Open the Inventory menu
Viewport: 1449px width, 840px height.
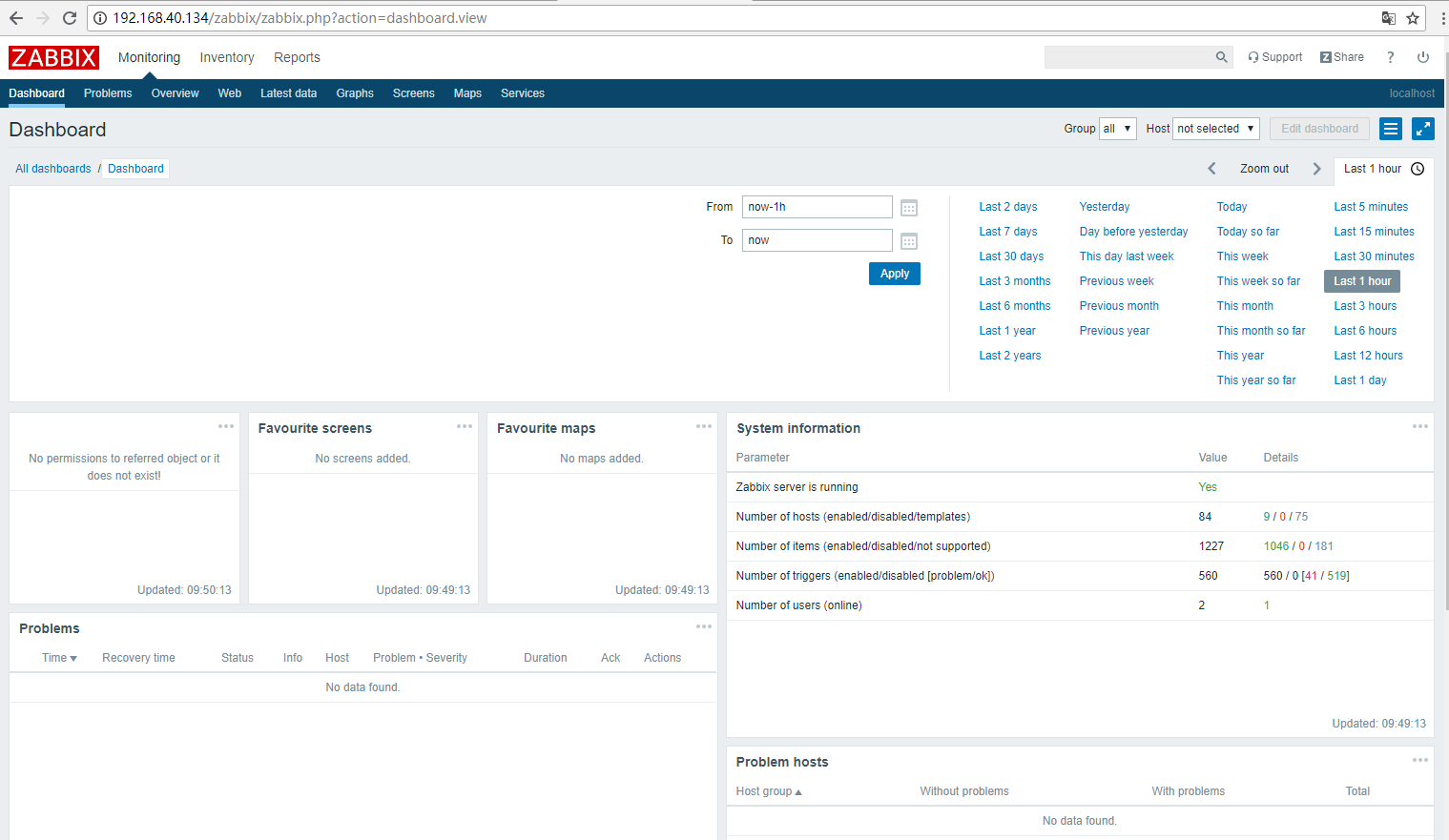(227, 57)
